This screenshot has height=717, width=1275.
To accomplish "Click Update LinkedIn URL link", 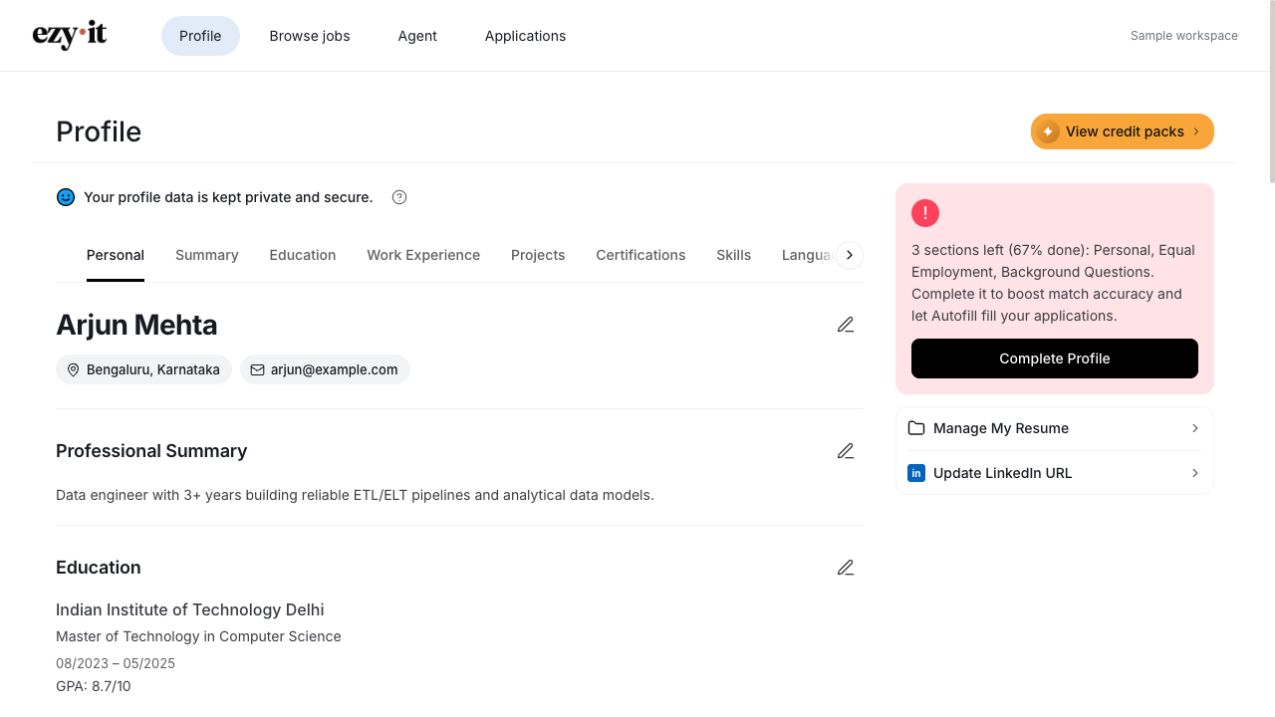I will 1054,473.
